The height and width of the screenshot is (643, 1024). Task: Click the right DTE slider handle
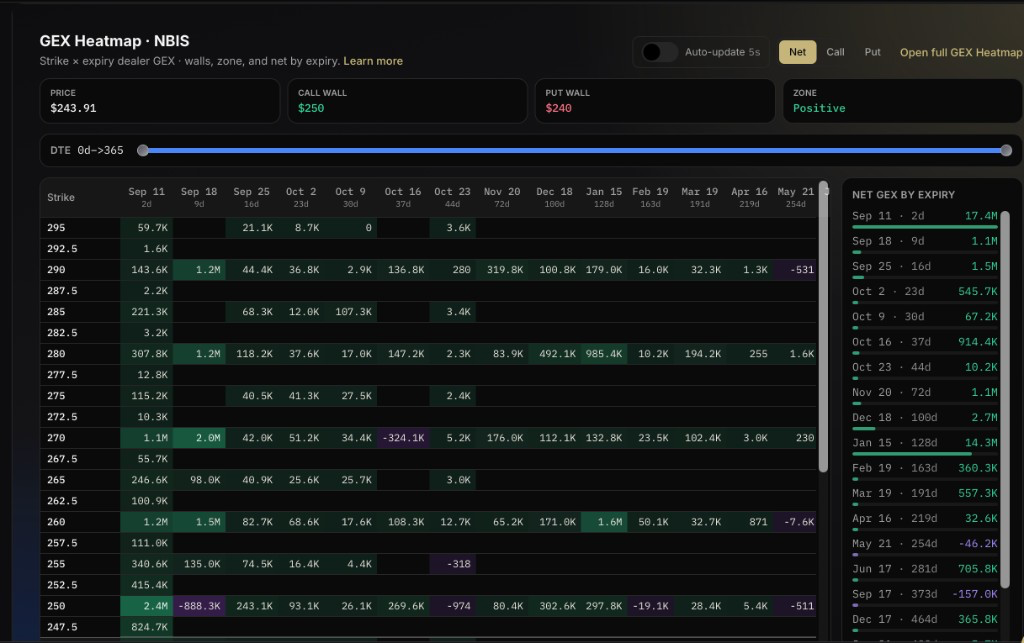(1006, 151)
